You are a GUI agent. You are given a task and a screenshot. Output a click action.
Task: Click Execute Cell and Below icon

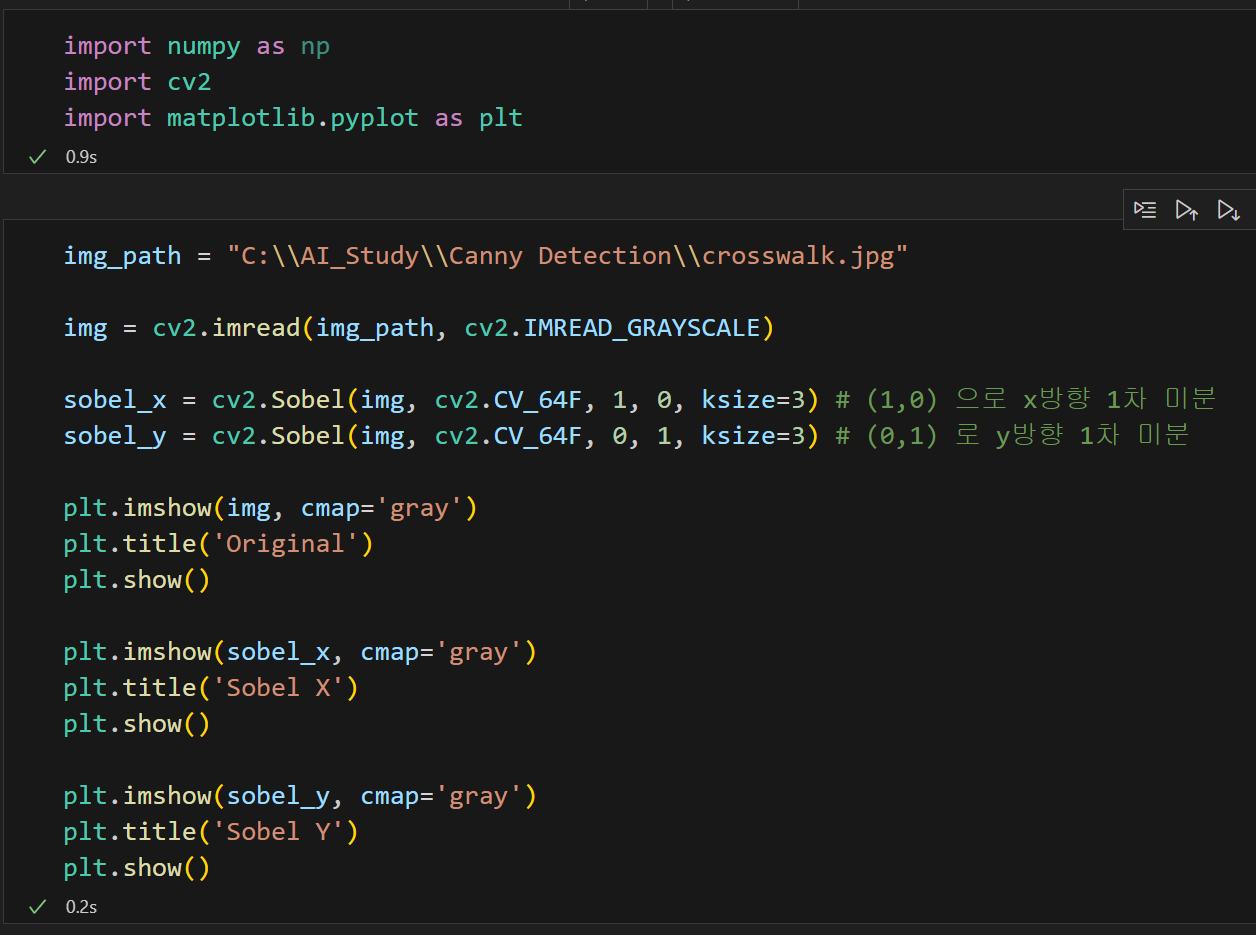coord(1229,210)
